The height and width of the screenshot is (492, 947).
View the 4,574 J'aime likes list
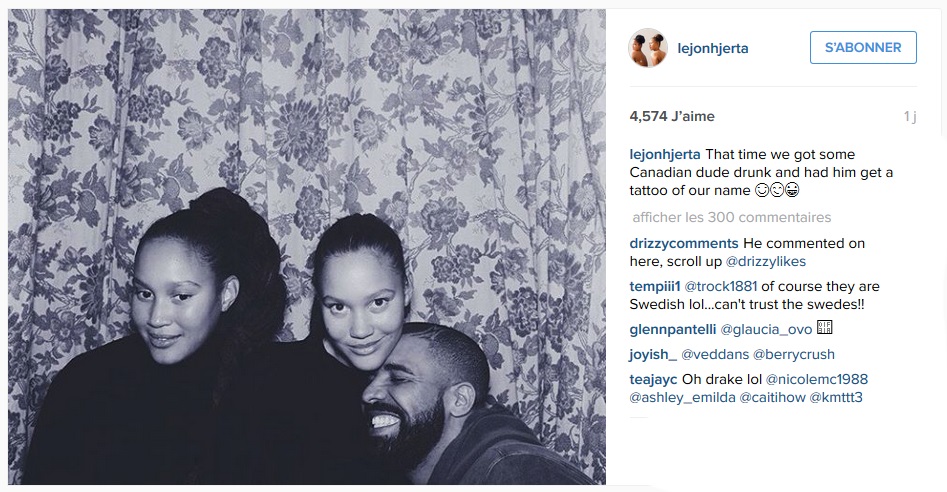[x=672, y=116]
